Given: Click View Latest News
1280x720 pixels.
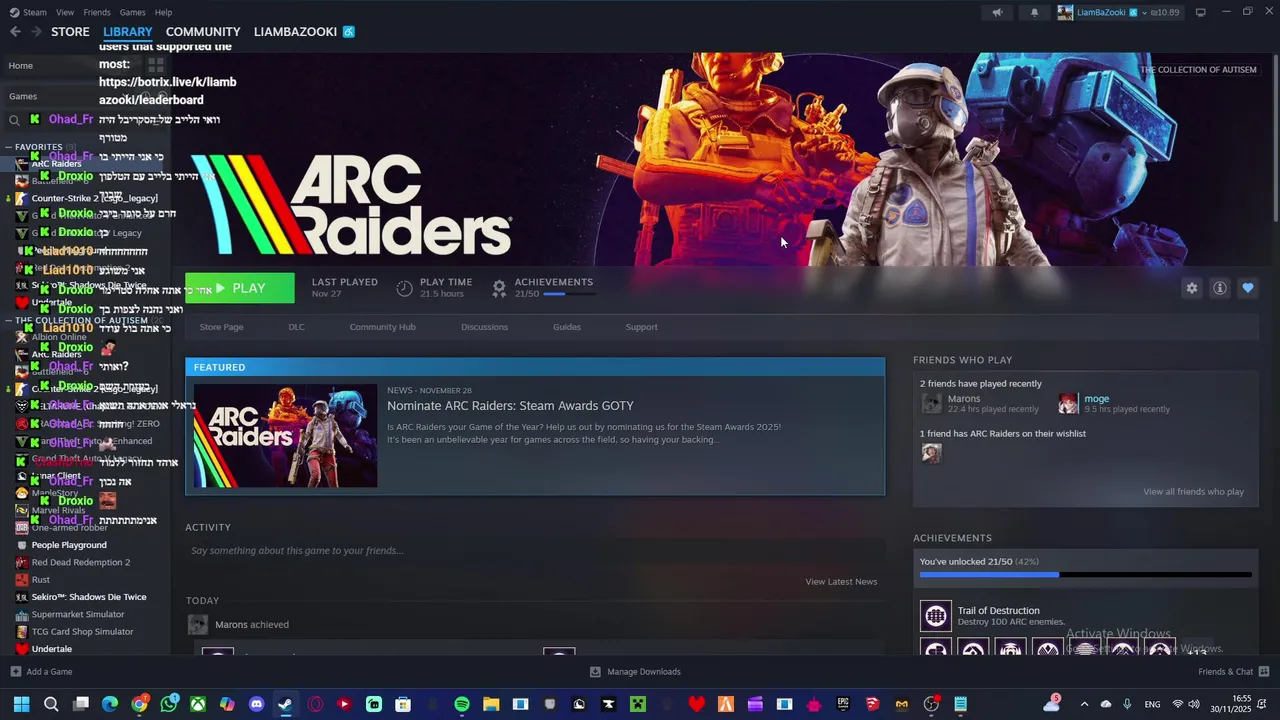Looking at the screenshot, I should pyautogui.click(x=841, y=582).
